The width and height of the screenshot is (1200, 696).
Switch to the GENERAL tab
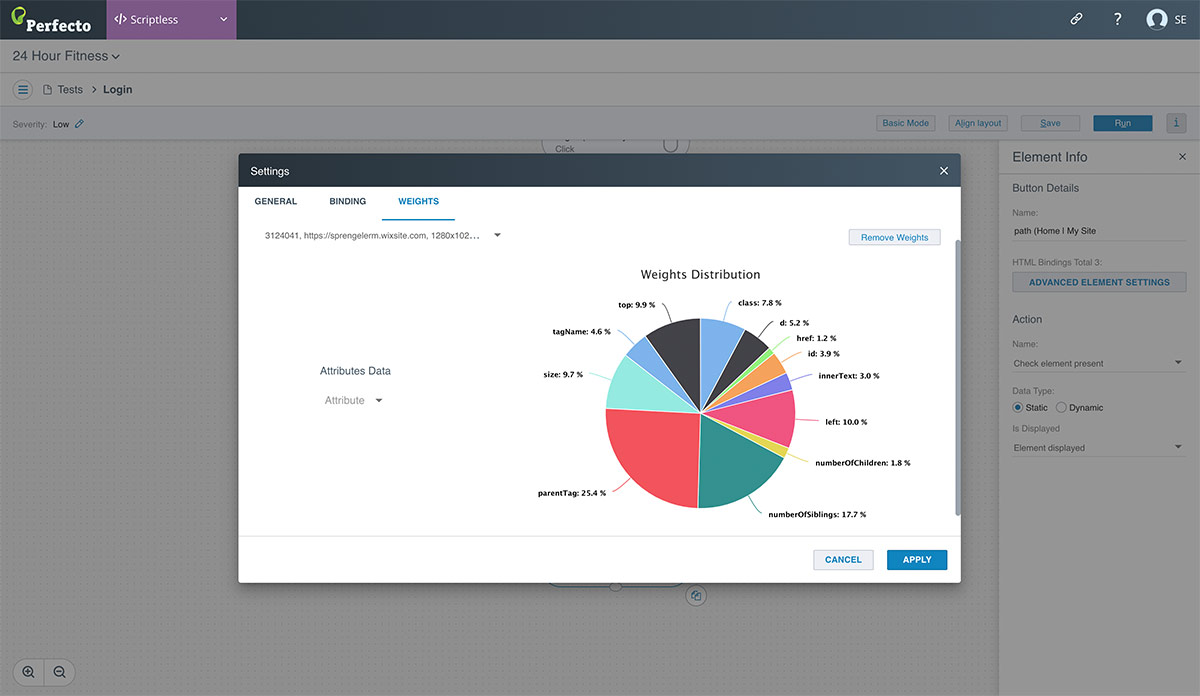[x=276, y=201]
